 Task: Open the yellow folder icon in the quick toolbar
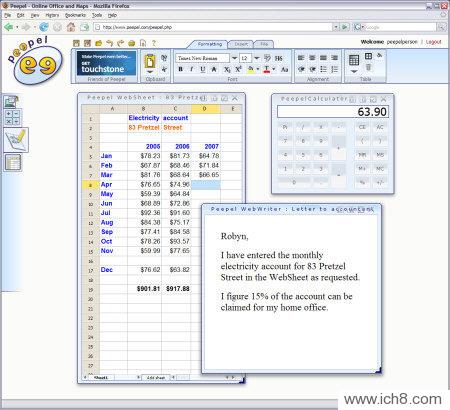(x=98, y=43)
